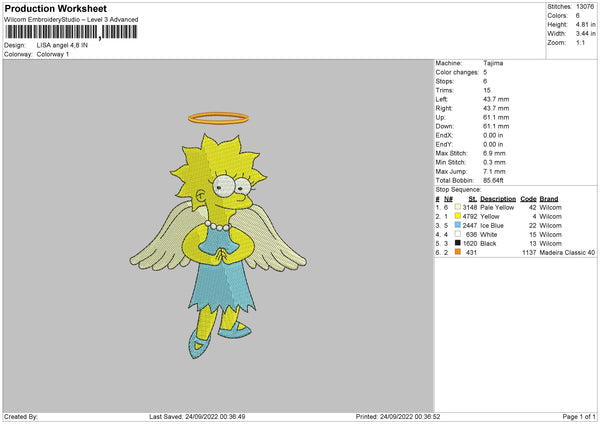
Task: Click the orange Madeira Classic swatch
Action: point(458,252)
